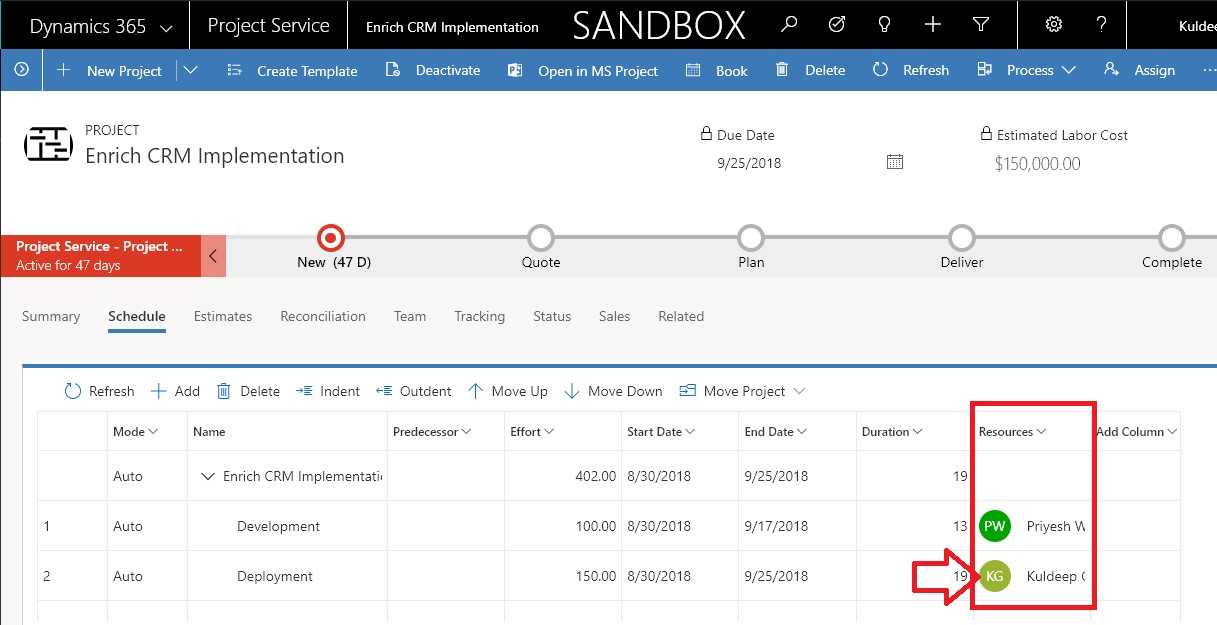Open the Predecessor column header dropdown
This screenshot has width=1217, height=625.
(466, 432)
